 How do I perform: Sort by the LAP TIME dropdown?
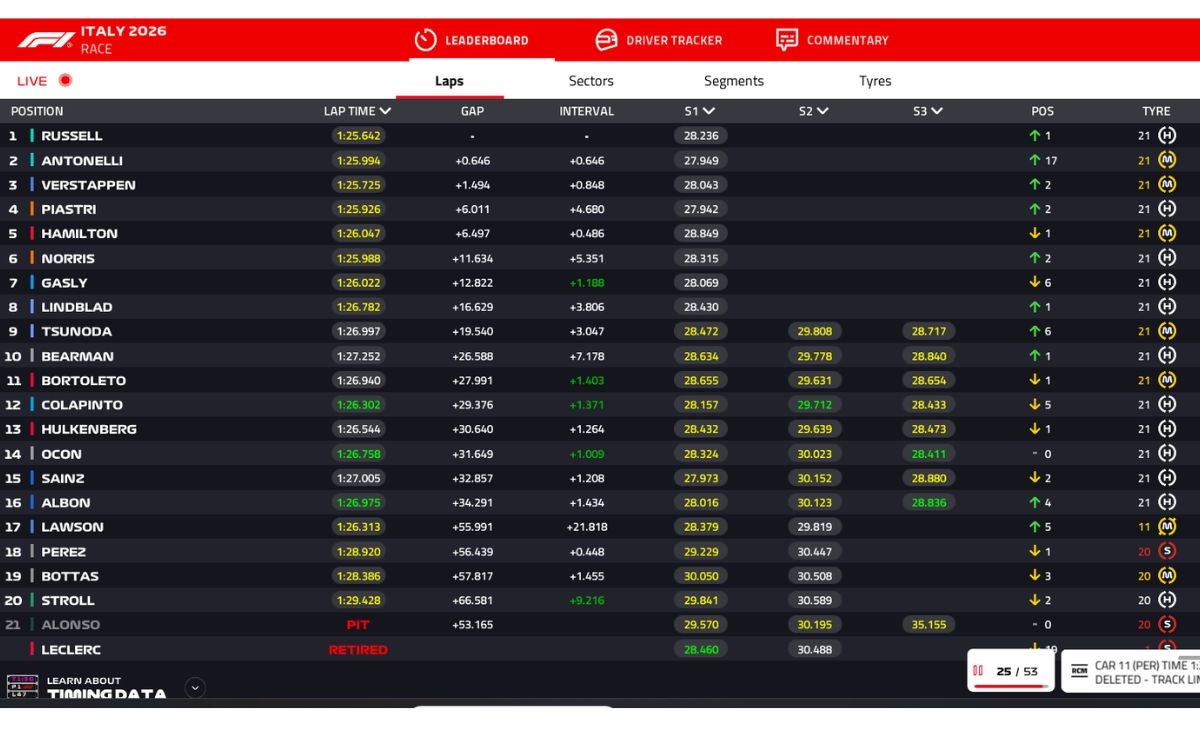(357, 111)
